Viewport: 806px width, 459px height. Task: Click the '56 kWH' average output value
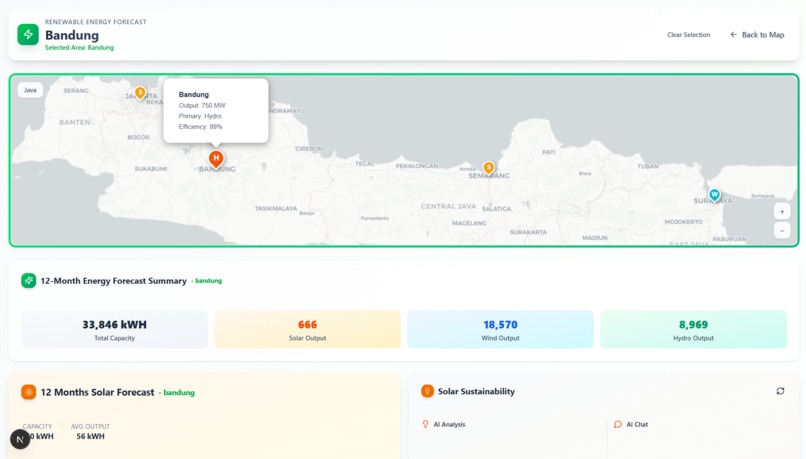[x=90, y=436]
